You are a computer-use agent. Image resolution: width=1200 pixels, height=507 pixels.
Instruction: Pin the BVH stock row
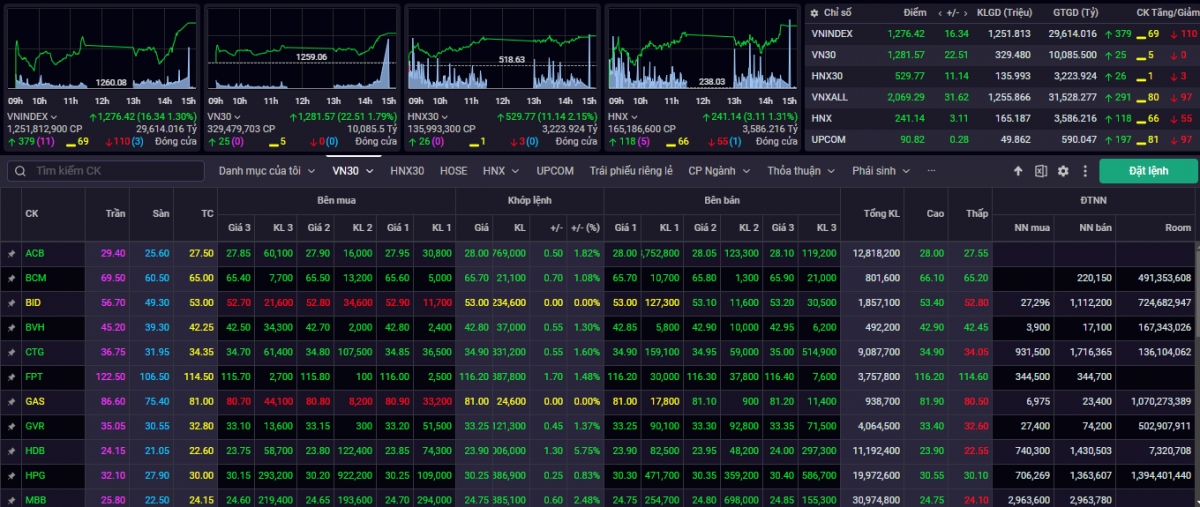click(11, 327)
